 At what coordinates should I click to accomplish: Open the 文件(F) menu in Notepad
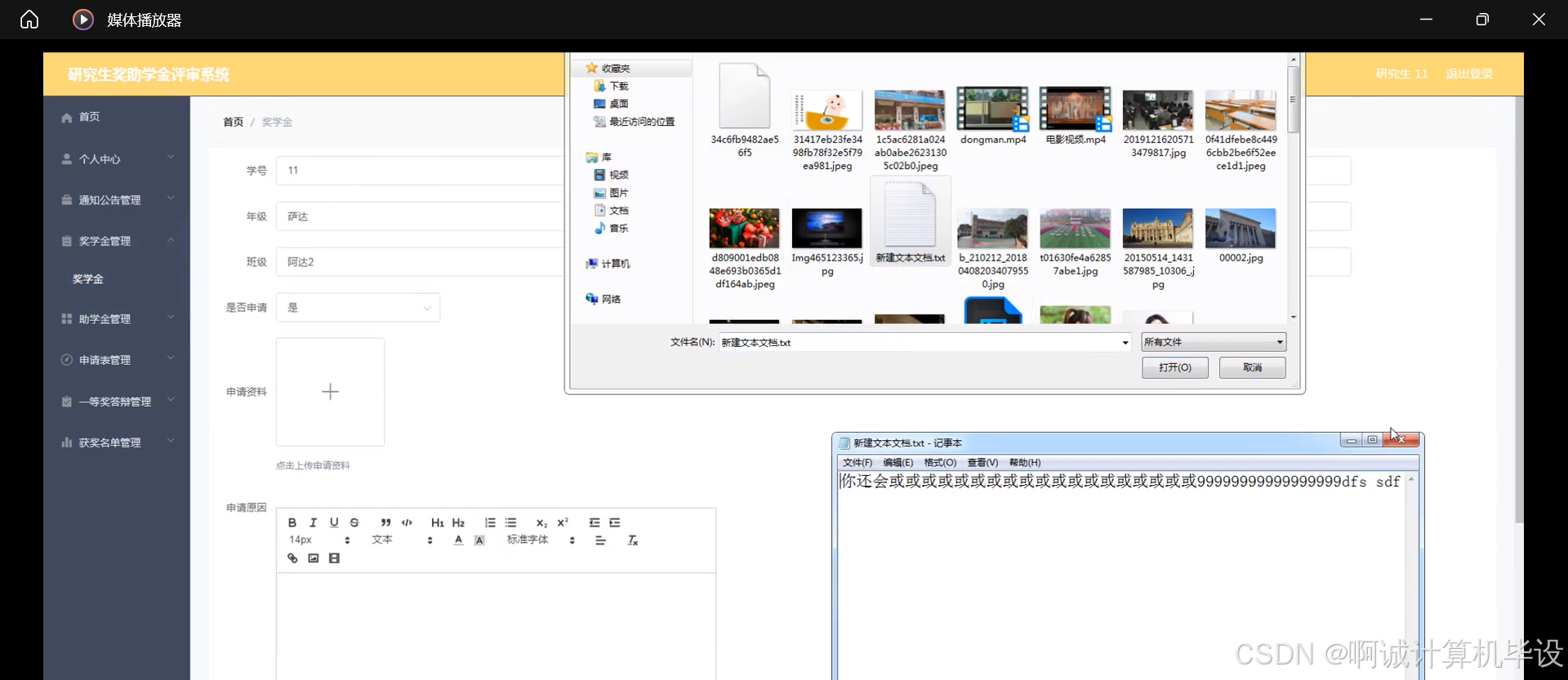point(857,463)
